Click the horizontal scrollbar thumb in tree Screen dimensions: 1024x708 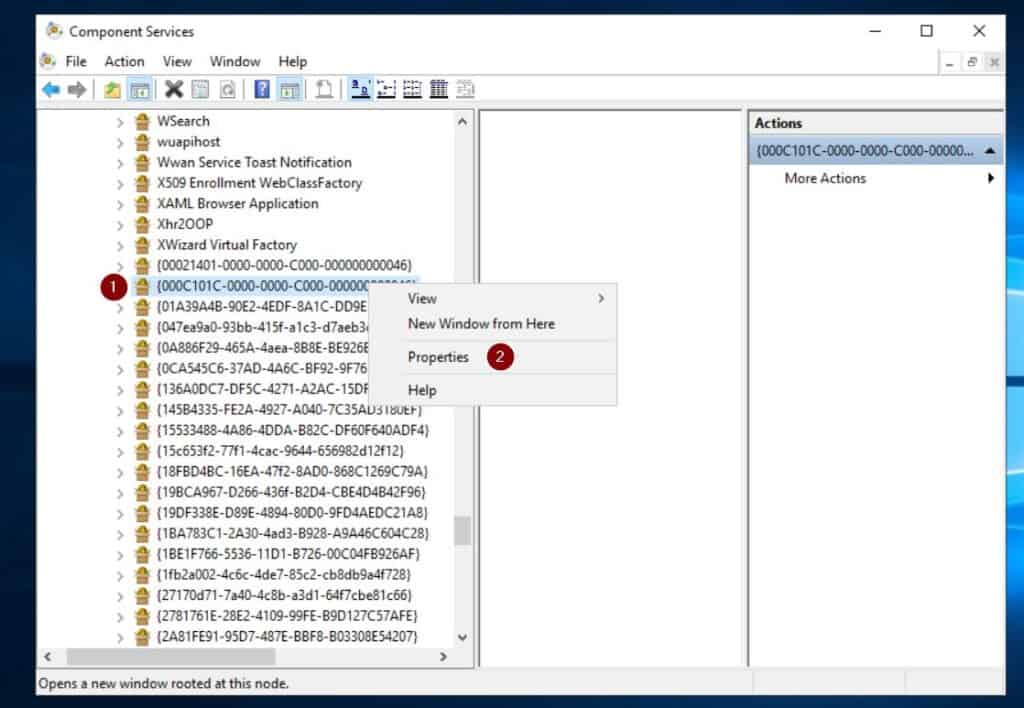(170, 656)
